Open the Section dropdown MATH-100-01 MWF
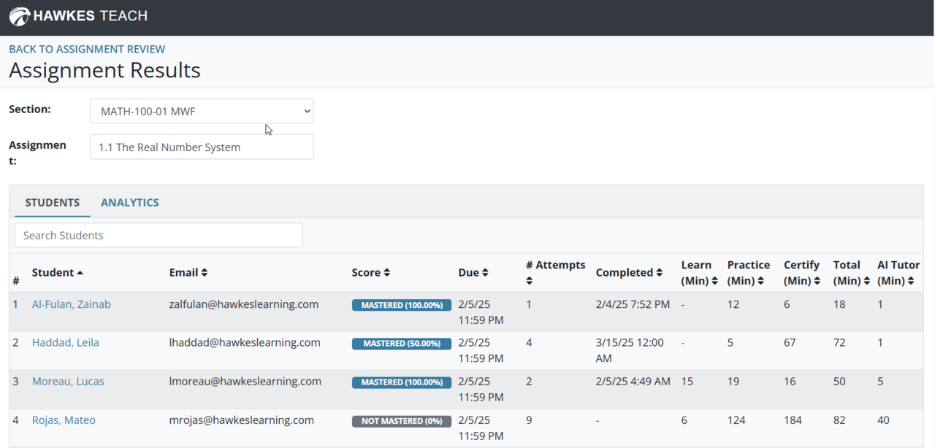This screenshot has width=936, height=448. [201, 110]
